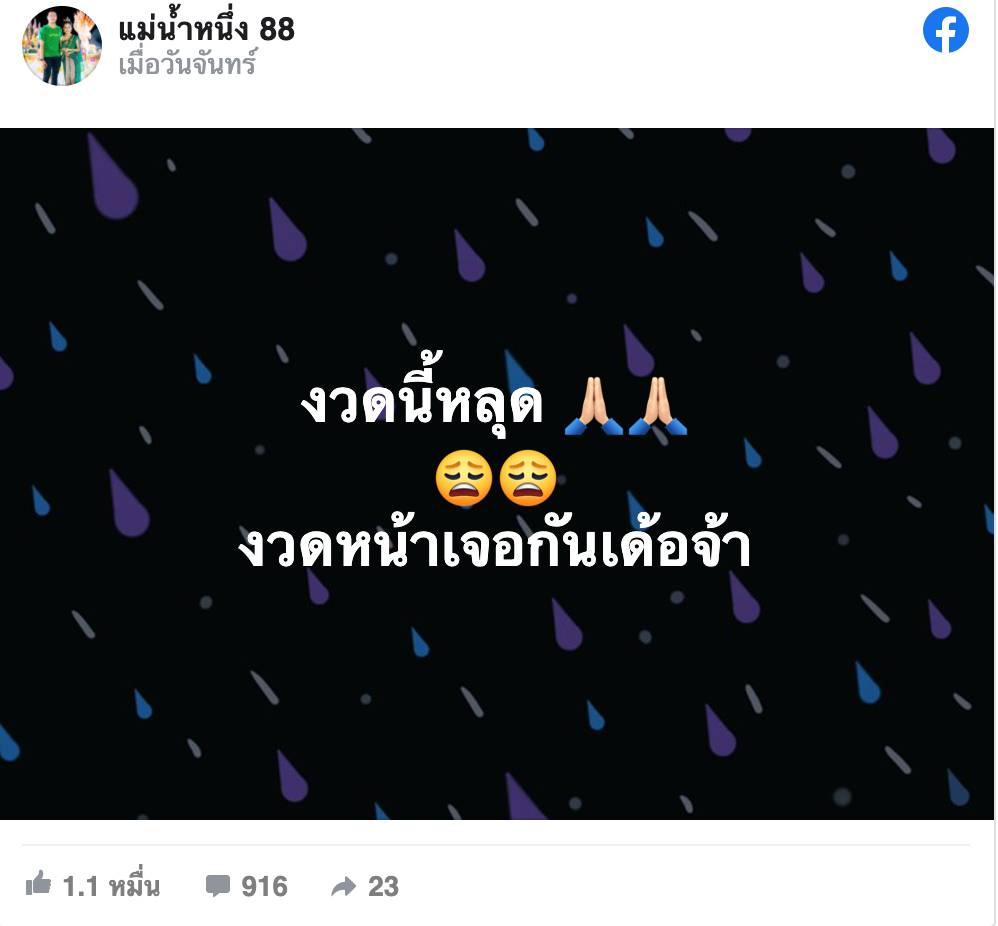
Task: Open the black rain background post image
Action: [496, 474]
